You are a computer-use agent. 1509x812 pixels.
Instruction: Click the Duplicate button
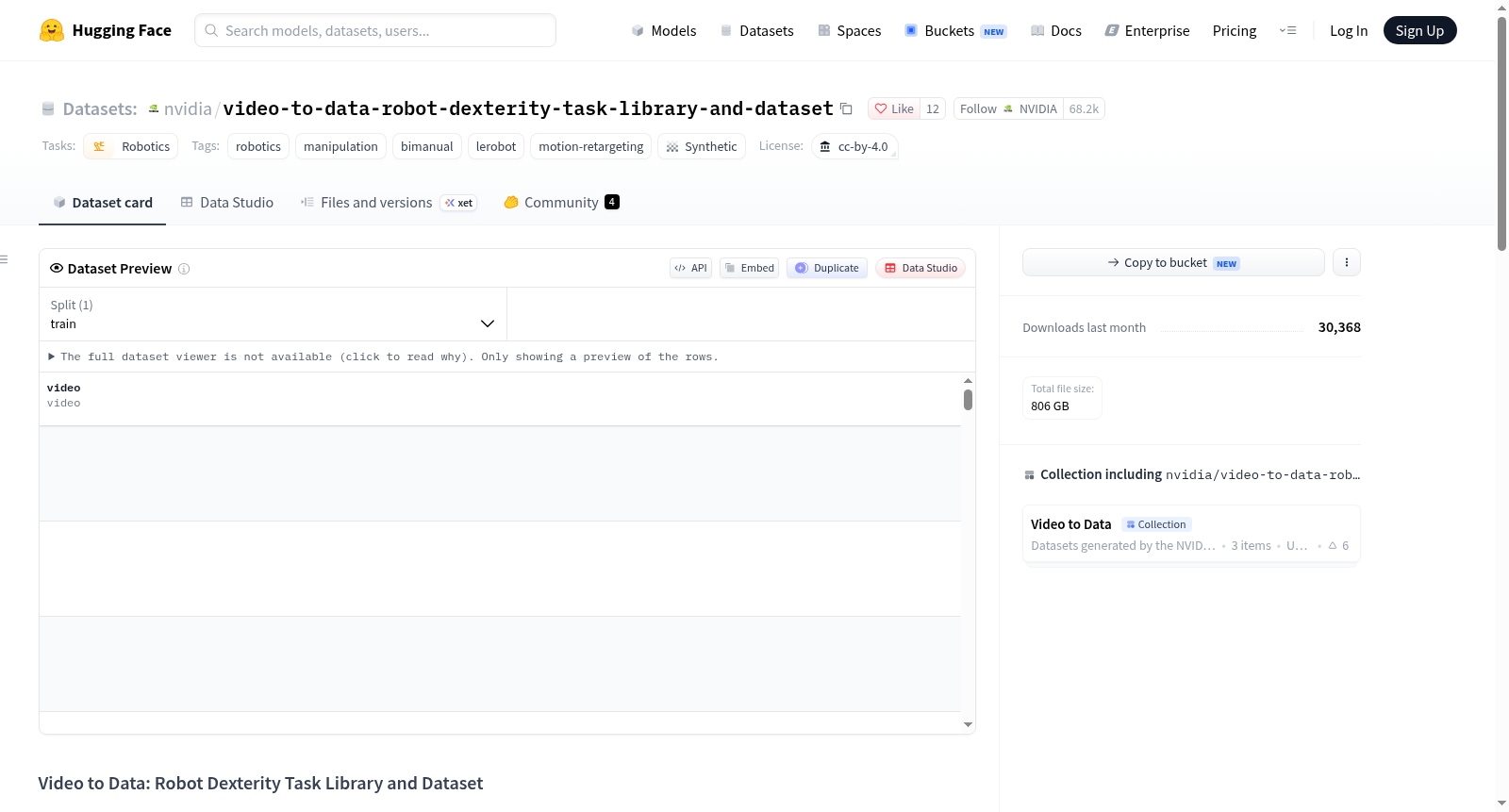827,269
